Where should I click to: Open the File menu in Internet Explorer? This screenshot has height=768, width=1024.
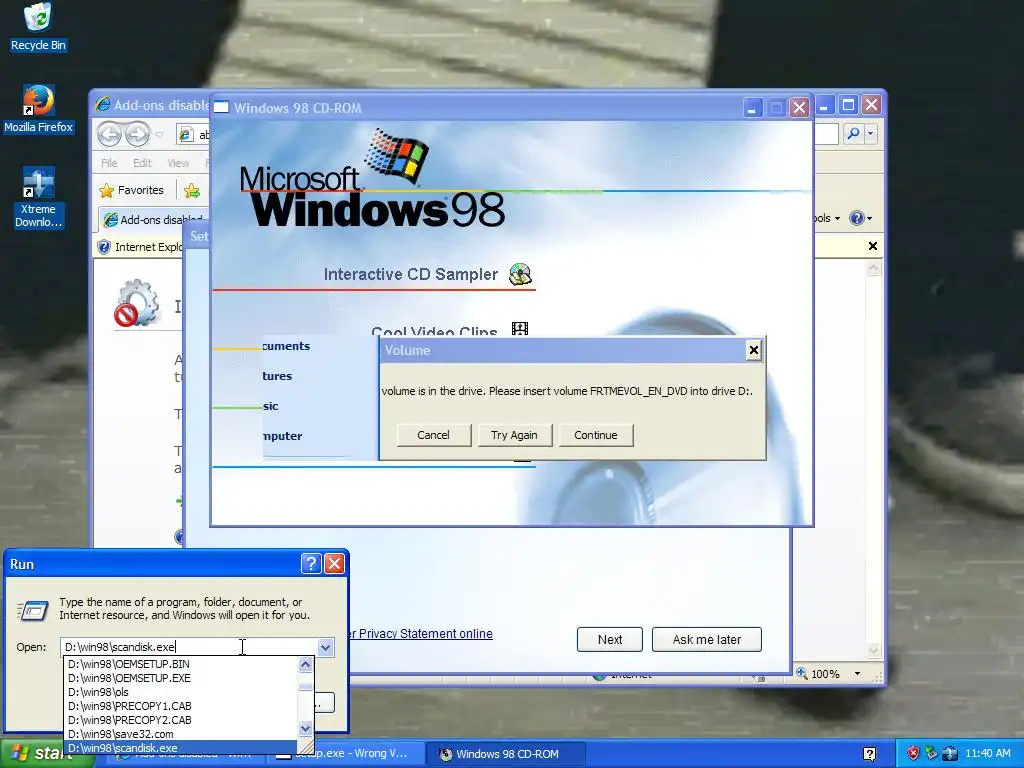tap(109, 163)
